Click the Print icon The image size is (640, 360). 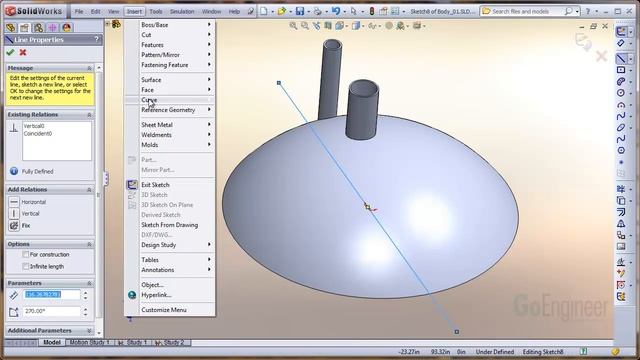pyautogui.click(x=318, y=11)
